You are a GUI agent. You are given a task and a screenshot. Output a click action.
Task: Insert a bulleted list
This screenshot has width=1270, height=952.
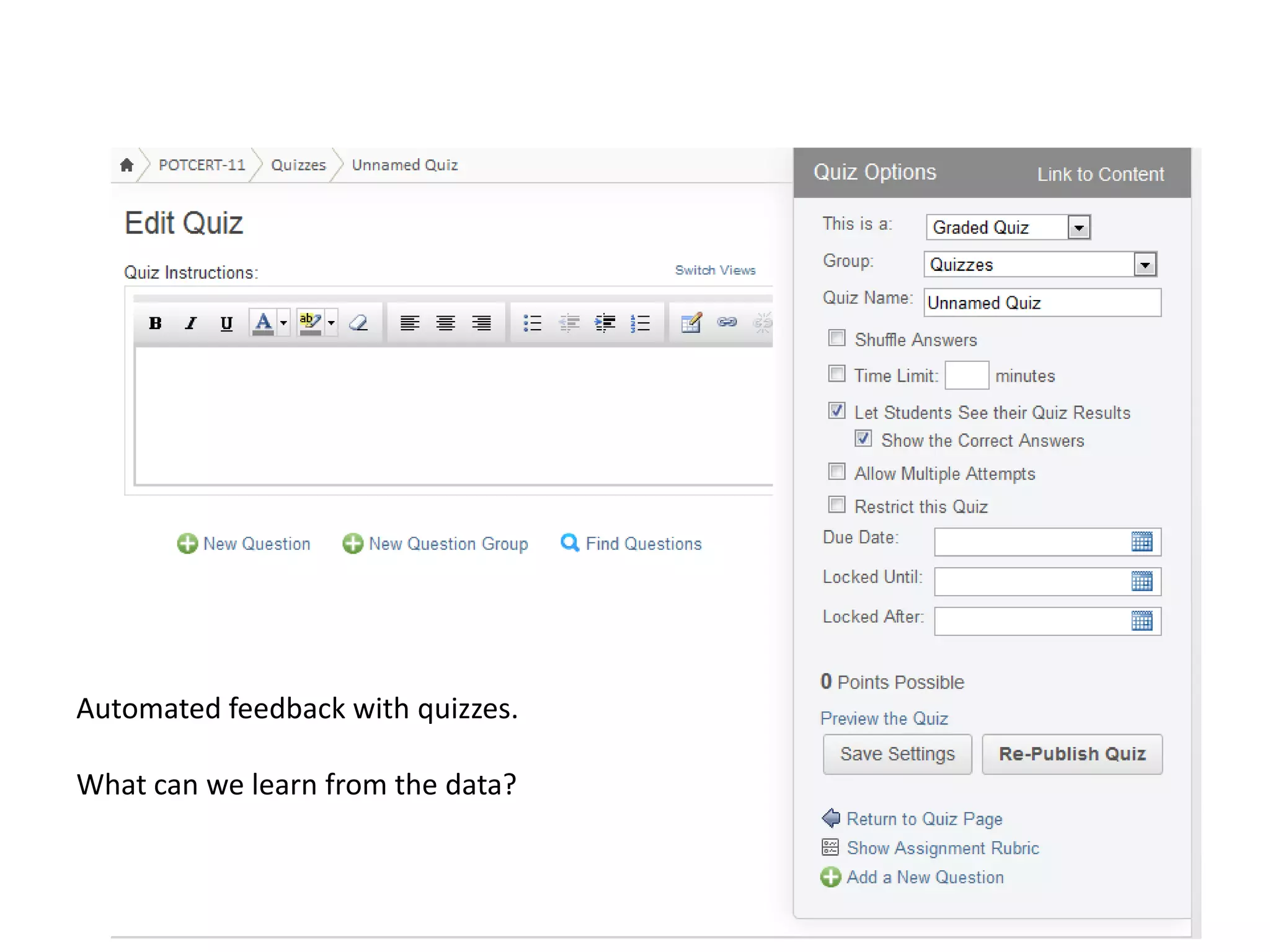point(533,323)
